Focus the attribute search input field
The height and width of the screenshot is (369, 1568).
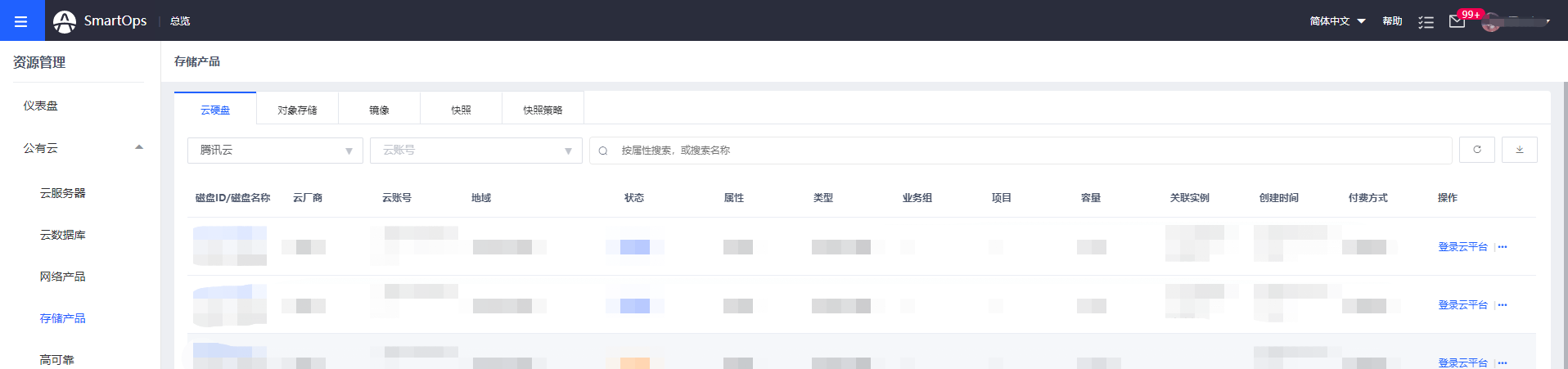pyautogui.click(x=1021, y=151)
